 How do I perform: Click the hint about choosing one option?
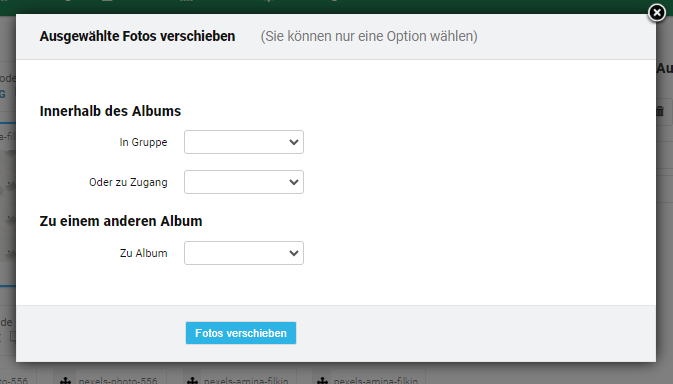(x=369, y=36)
